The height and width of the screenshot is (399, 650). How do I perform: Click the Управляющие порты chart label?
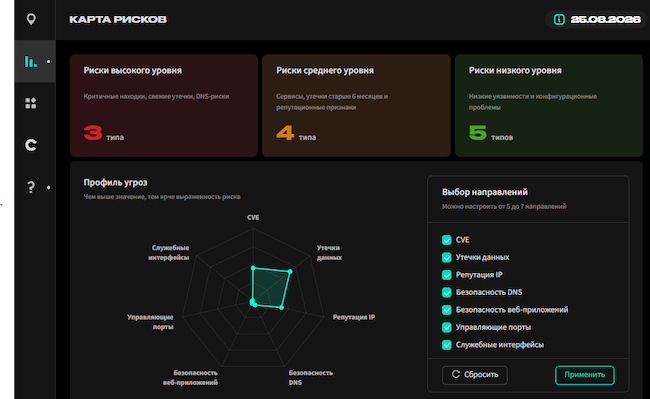[150, 322]
